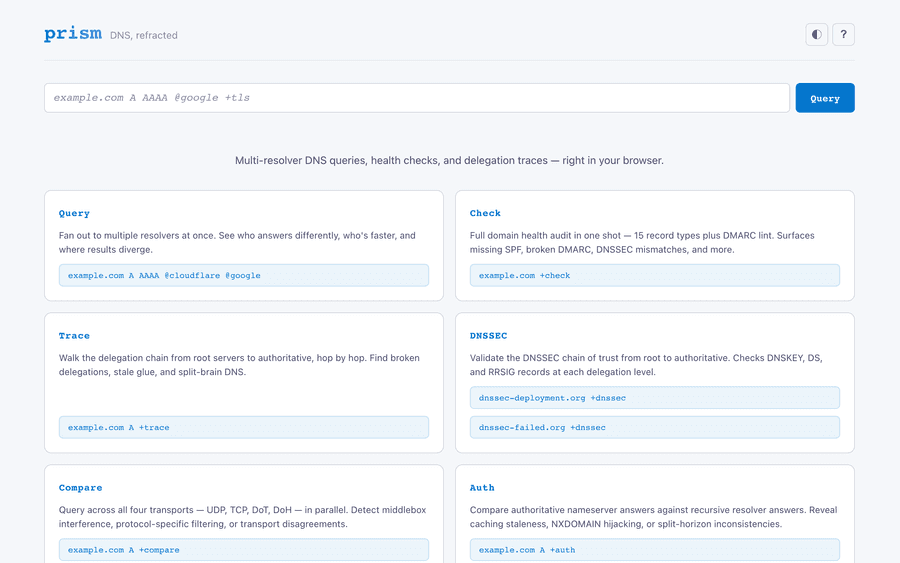Click the DNSSEC card heading
This screenshot has height=563, width=900.
[x=486, y=336]
